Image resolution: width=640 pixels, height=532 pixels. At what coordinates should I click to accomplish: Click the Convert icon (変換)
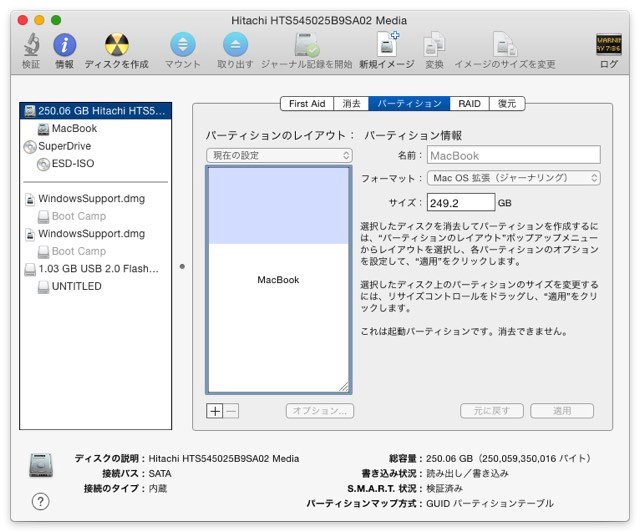click(x=434, y=44)
